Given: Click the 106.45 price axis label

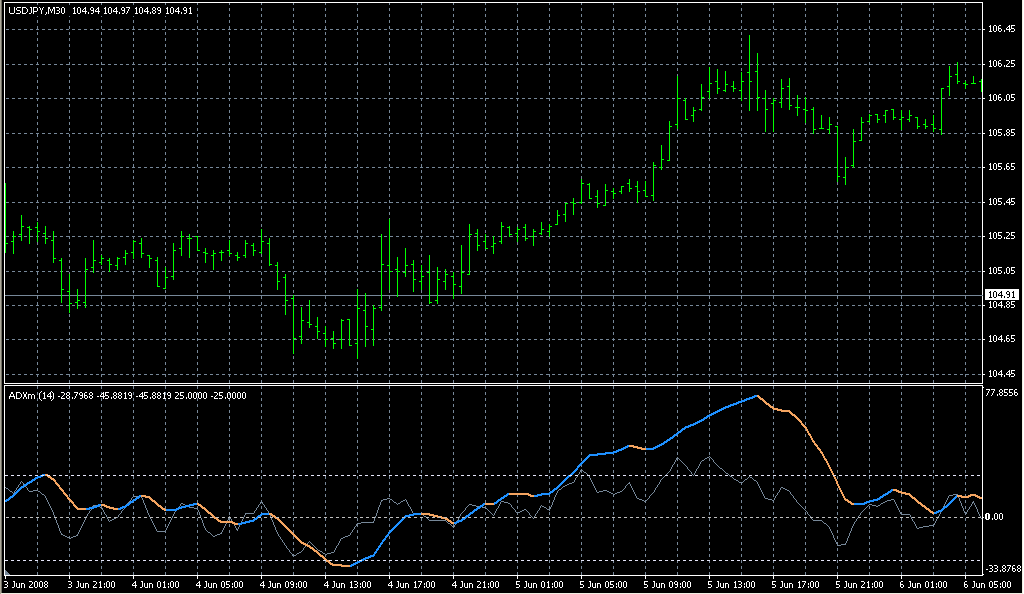Looking at the screenshot, I should [1000, 29].
